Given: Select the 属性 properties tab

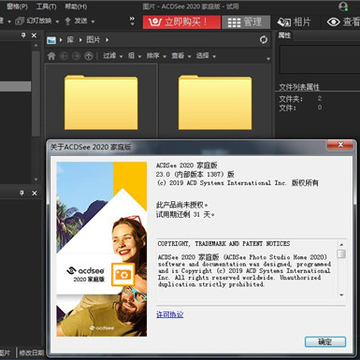Looking at the screenshot, I should pyautogui.click(x=284, y=36).
